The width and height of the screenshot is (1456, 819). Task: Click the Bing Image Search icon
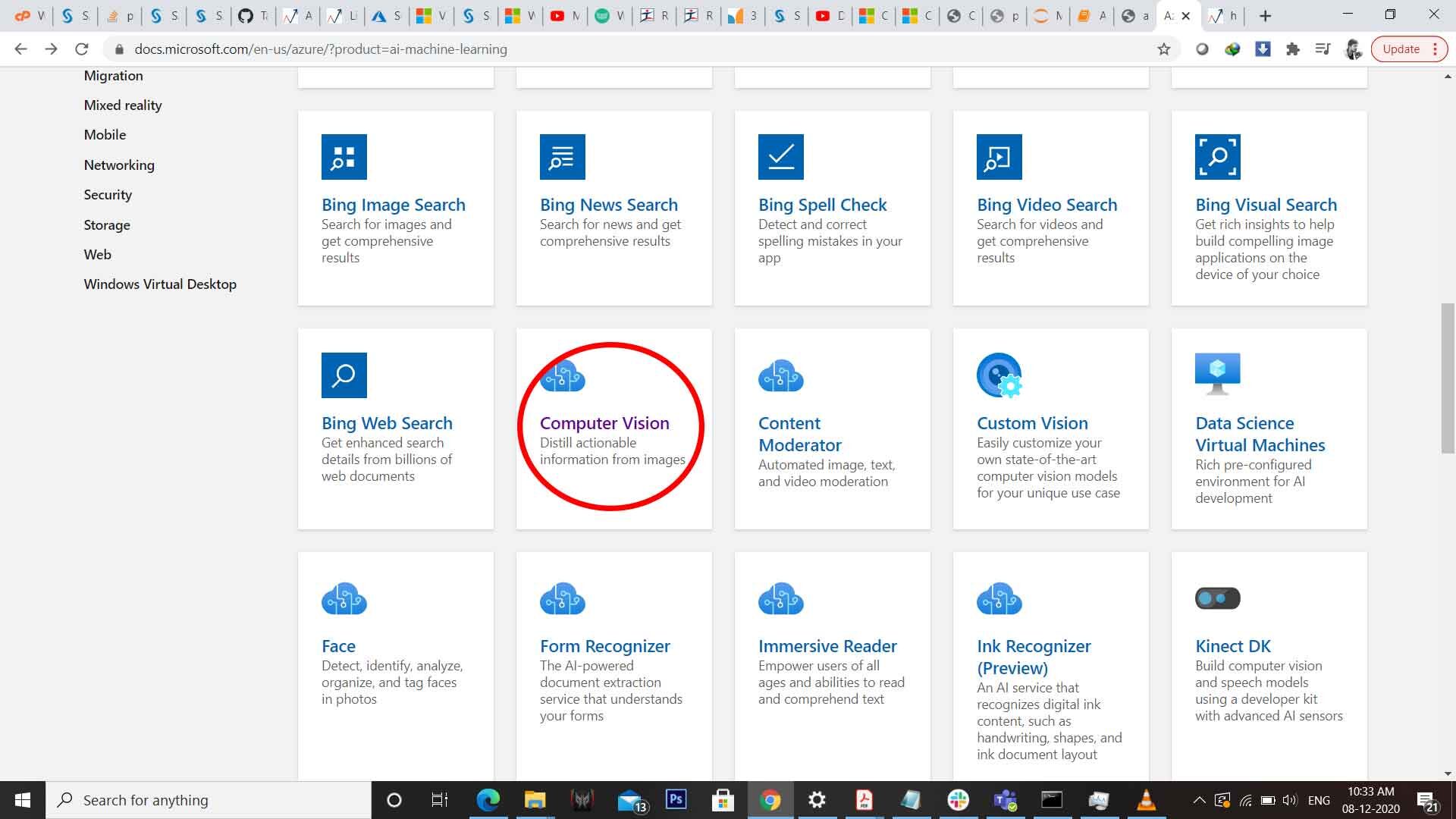click(343, 156)
